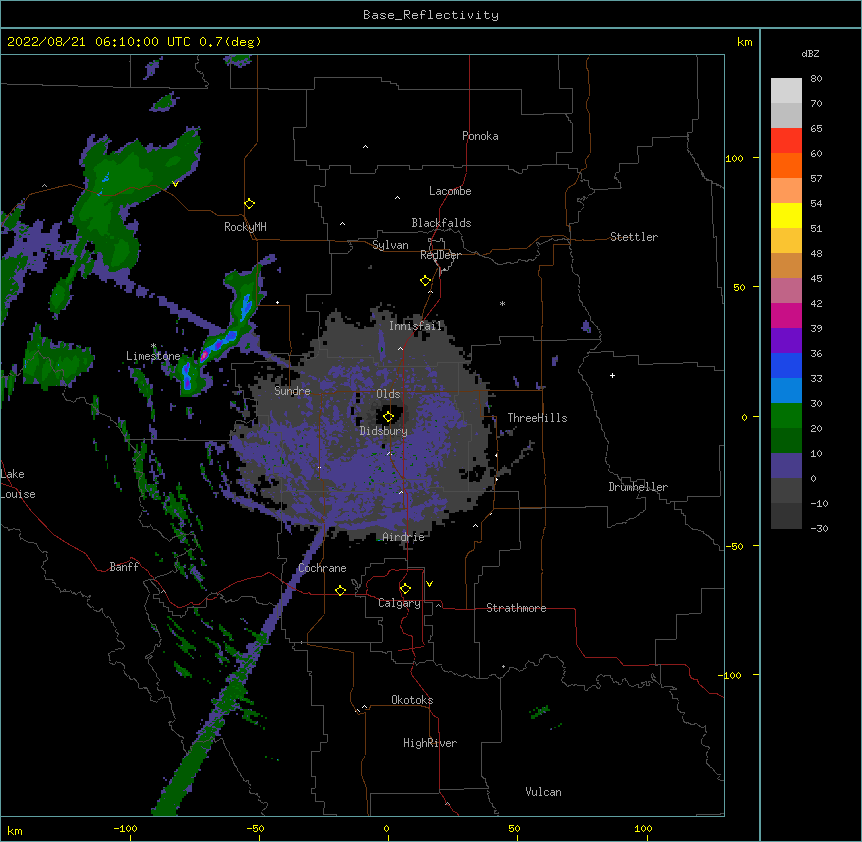This screenshot has width=862, height=842.
Task: Click the Didsbury town label
Action: point(383,431)
